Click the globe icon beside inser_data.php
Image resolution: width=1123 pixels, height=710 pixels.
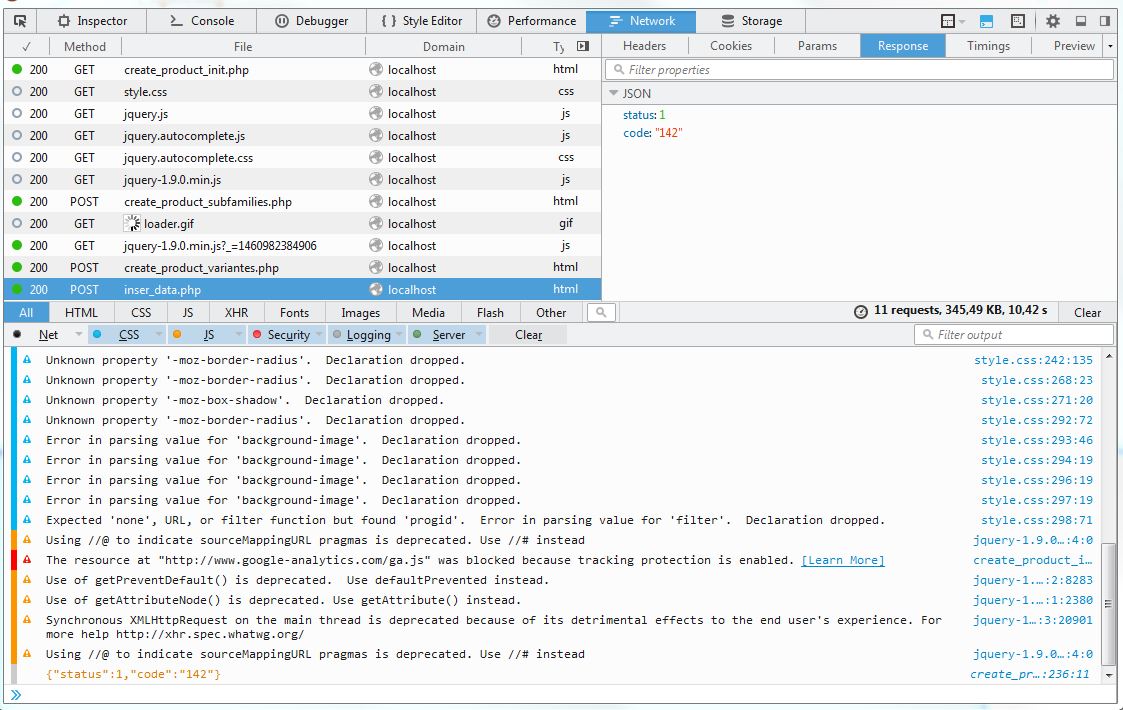click(376, 289)
